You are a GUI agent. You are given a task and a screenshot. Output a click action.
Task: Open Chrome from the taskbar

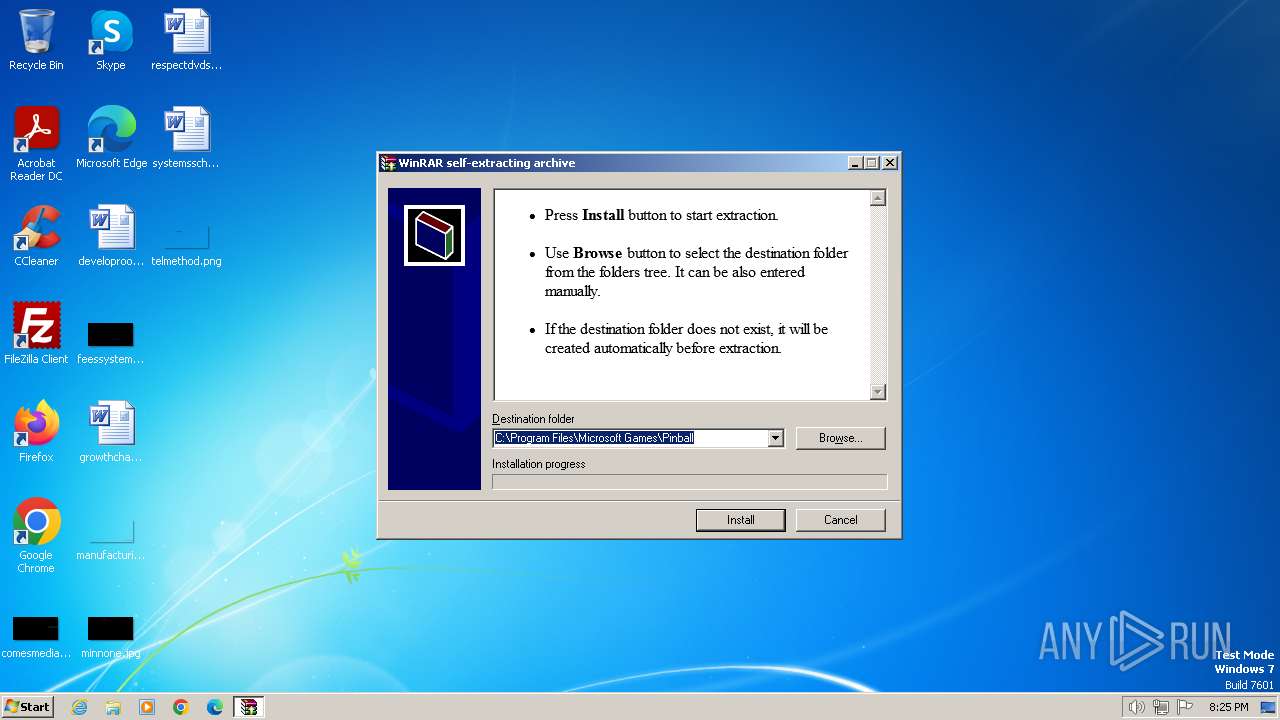[x=181, y=707]
